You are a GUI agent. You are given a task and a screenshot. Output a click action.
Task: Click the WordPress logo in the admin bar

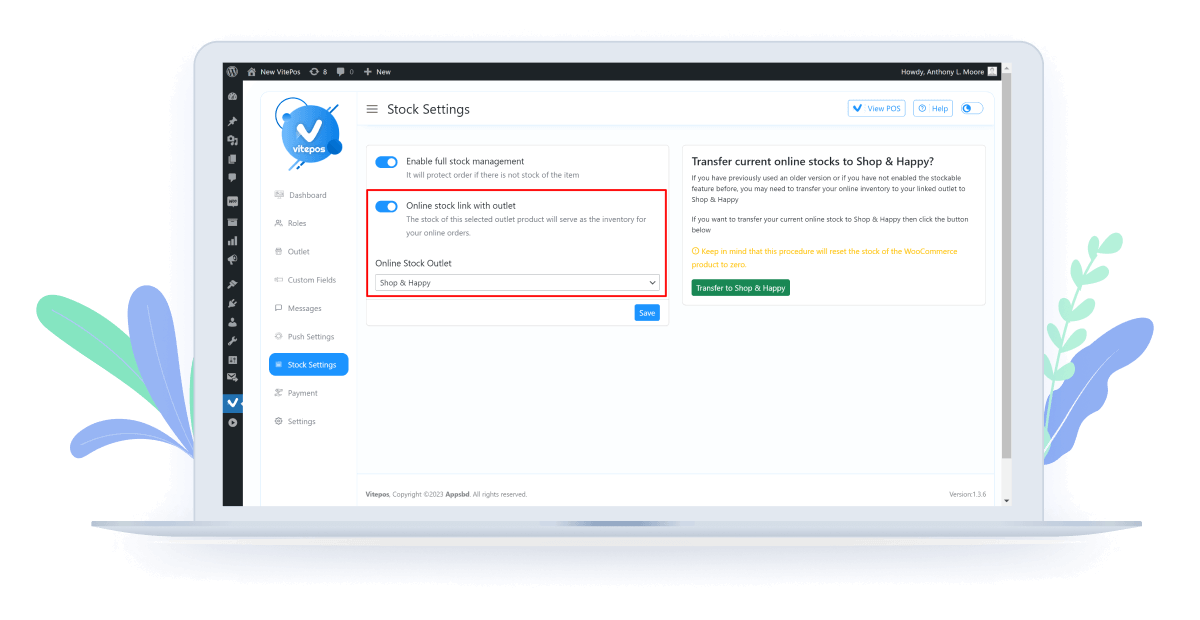pyautogui.click(x=232, y=72)
